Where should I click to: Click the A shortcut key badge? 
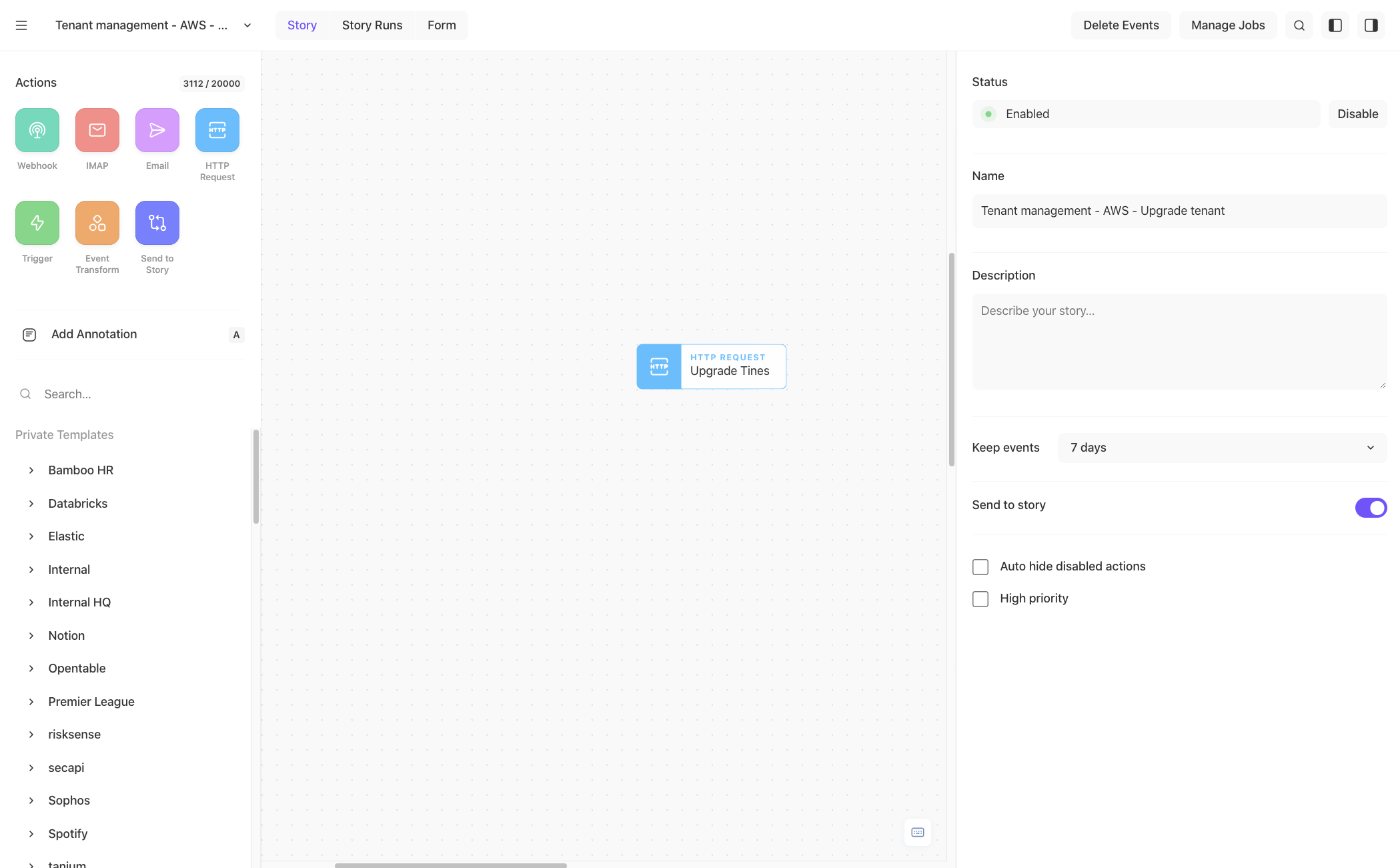(236, 335)
